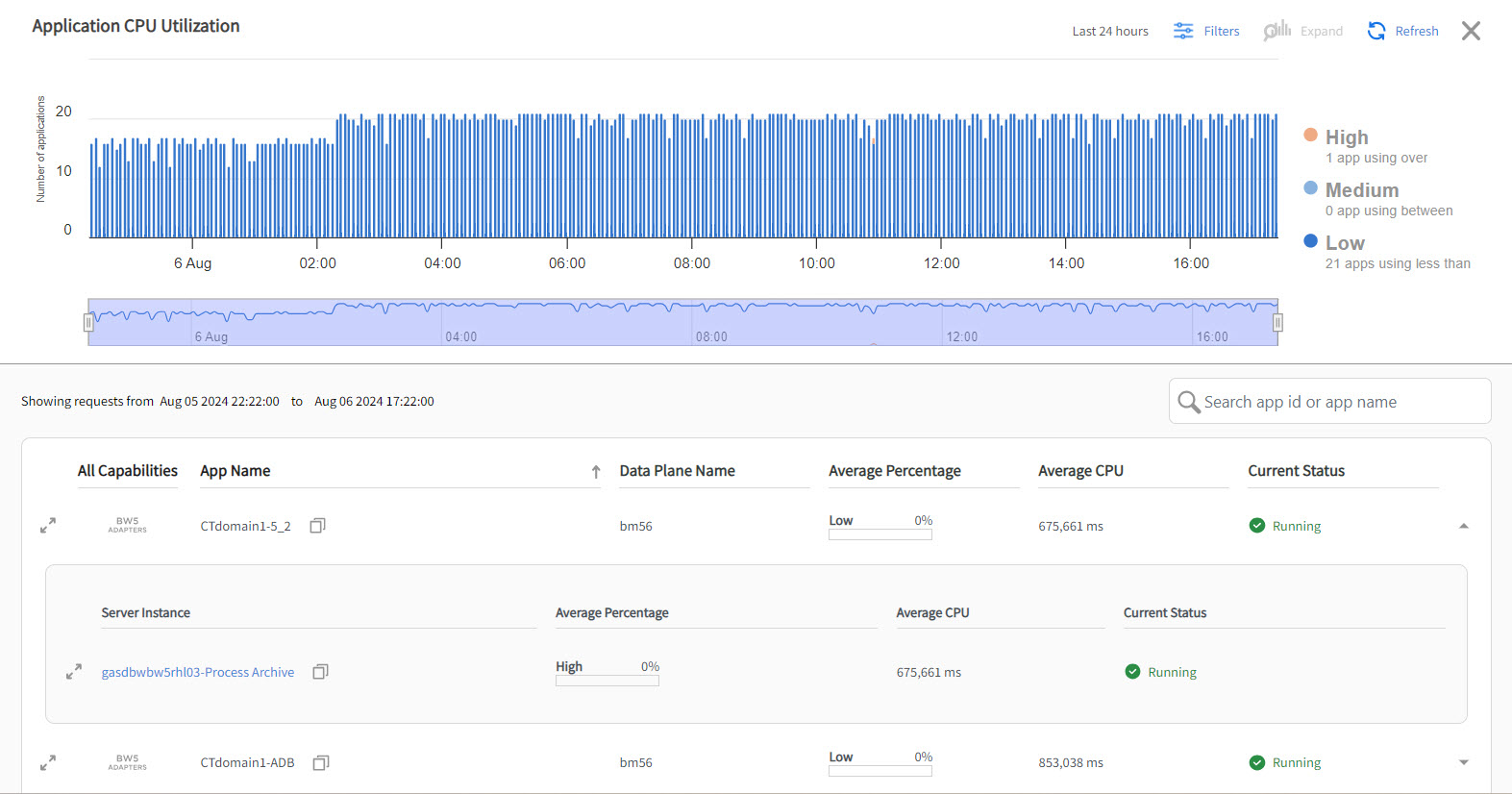This screenshot has height=794, width=1512.
Task: Toggle the Medium series in chart legend
Action: pos(1361,190)
